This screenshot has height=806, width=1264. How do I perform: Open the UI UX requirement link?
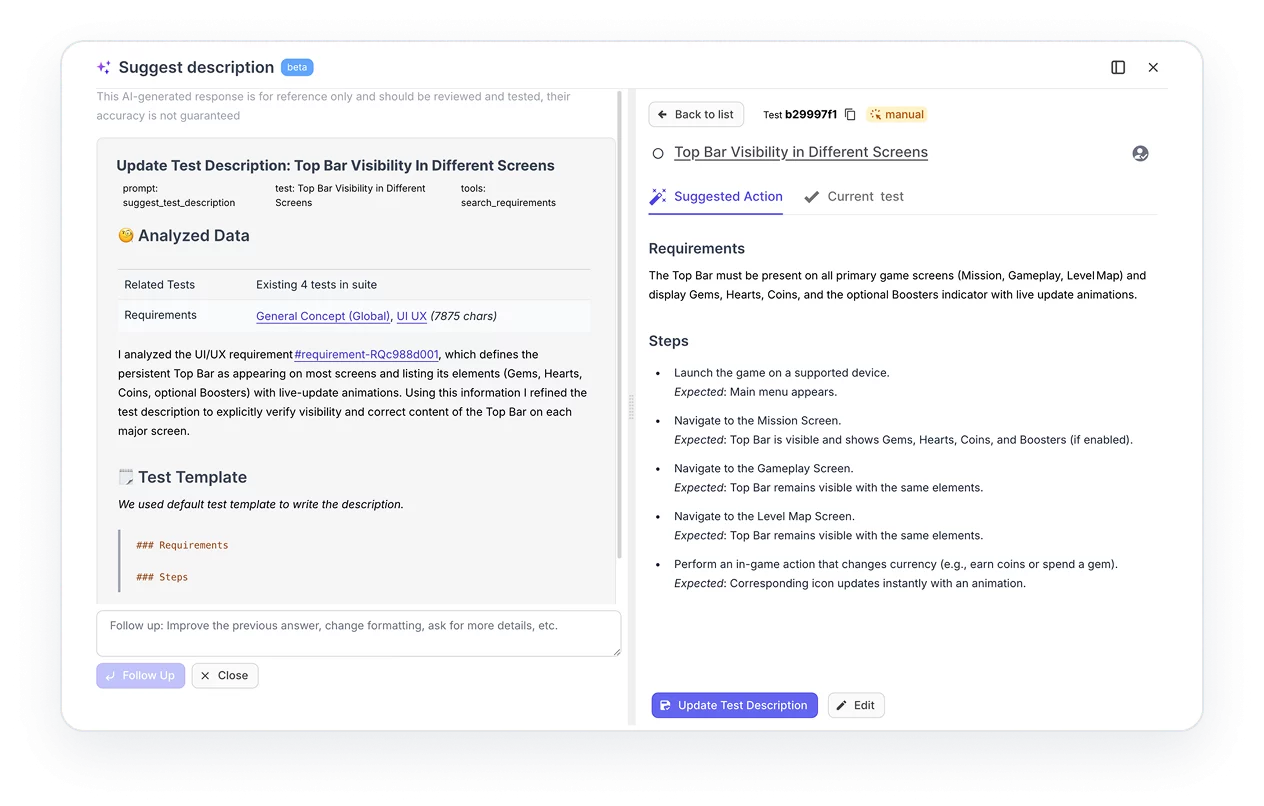pyautogui.click(x=411, y=316)
